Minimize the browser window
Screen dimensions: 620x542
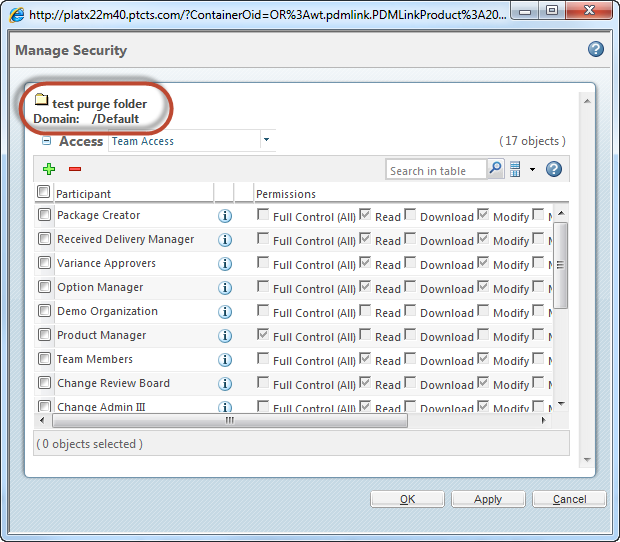tap(525, 11)
